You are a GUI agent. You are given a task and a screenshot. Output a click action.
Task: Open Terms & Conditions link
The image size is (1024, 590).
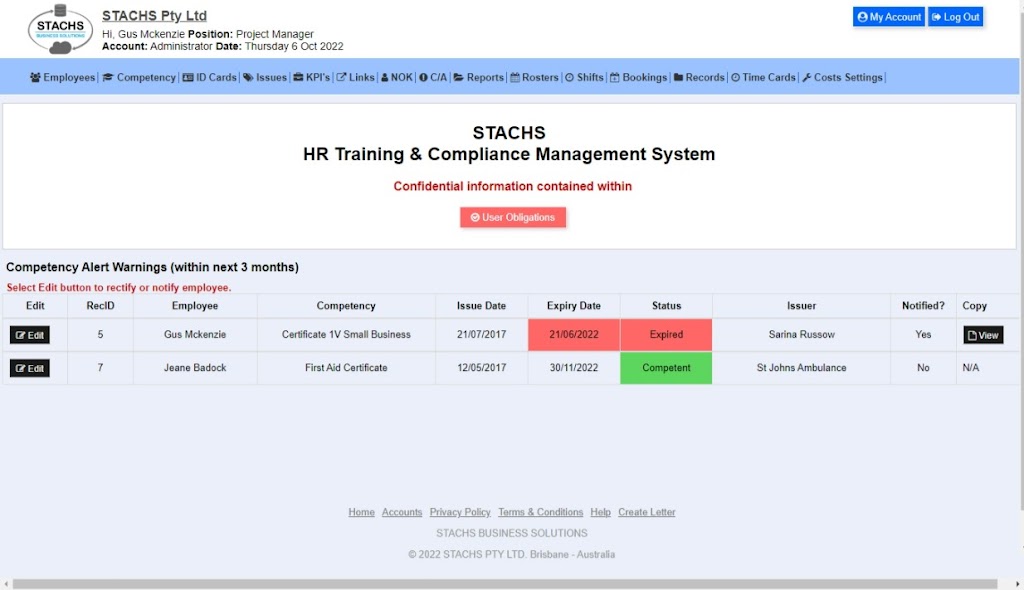coord(540,512)
